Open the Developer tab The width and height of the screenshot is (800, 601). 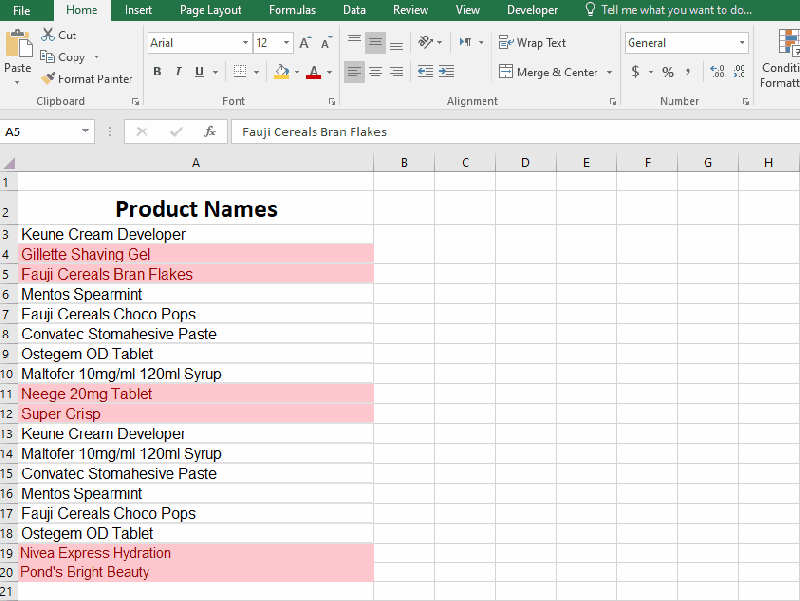[x=532, y=11]
